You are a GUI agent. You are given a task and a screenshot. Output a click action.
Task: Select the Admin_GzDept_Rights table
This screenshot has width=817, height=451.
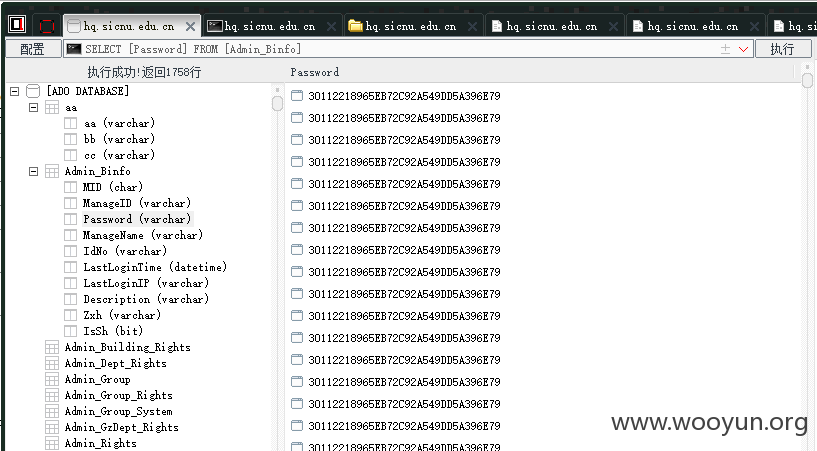122,428
